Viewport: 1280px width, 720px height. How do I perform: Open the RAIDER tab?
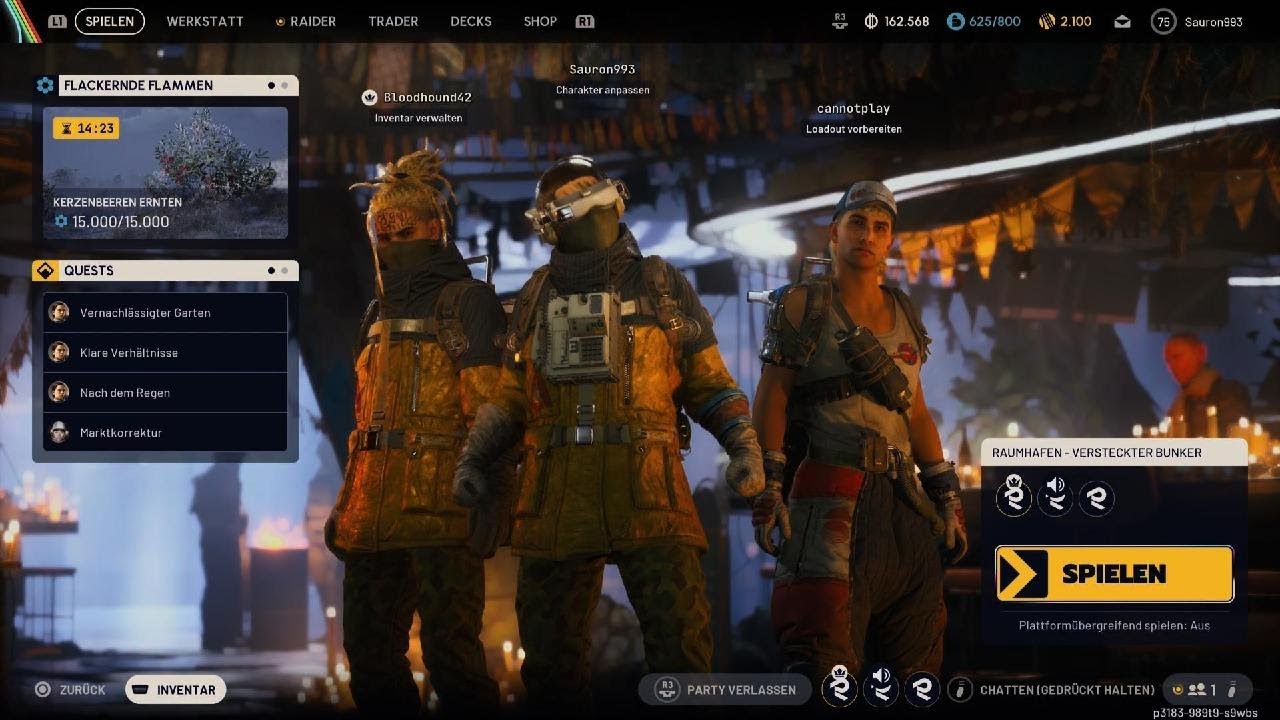[x=313, y=21]
